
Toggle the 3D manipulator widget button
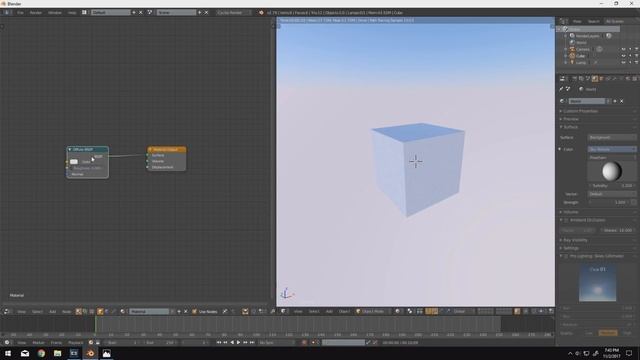428,311
